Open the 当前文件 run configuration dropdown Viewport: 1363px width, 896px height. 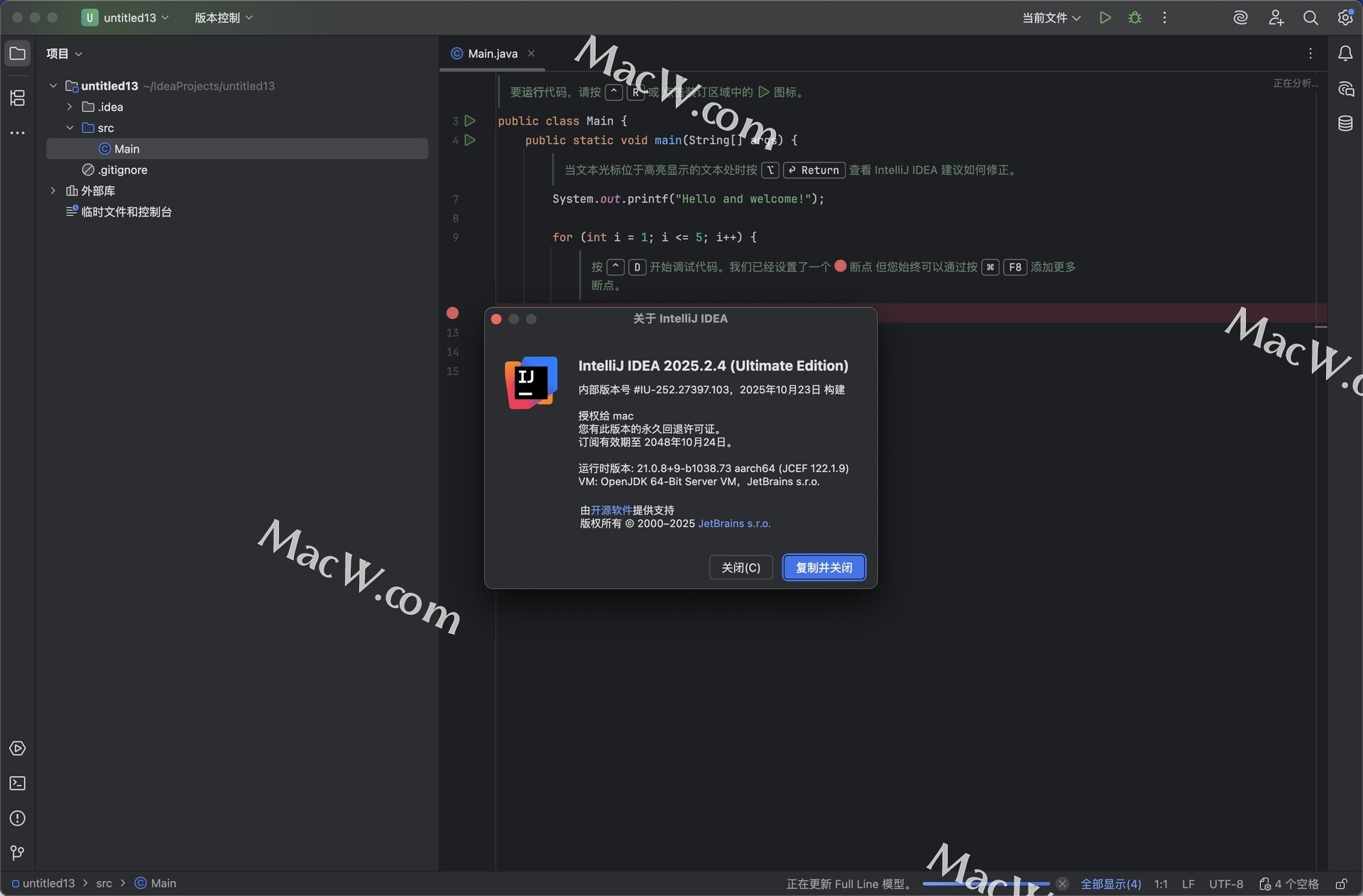click(x=1051, y=18)
